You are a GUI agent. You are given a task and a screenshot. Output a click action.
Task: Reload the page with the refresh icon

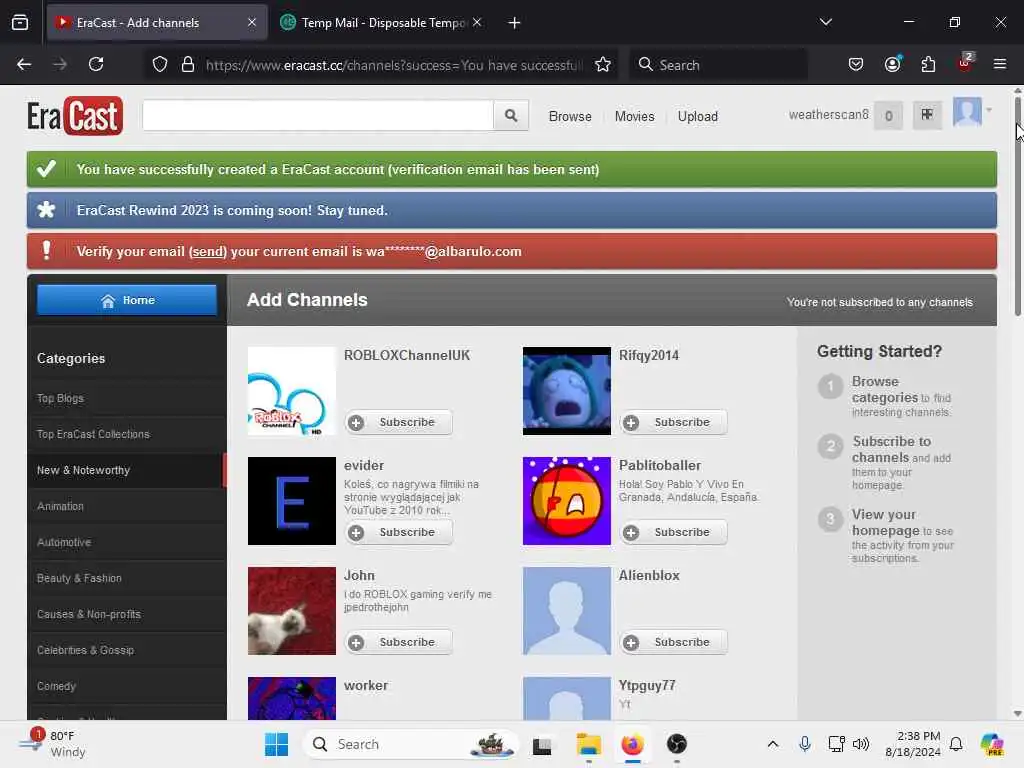pyautogui.click(x=96, y=64)
